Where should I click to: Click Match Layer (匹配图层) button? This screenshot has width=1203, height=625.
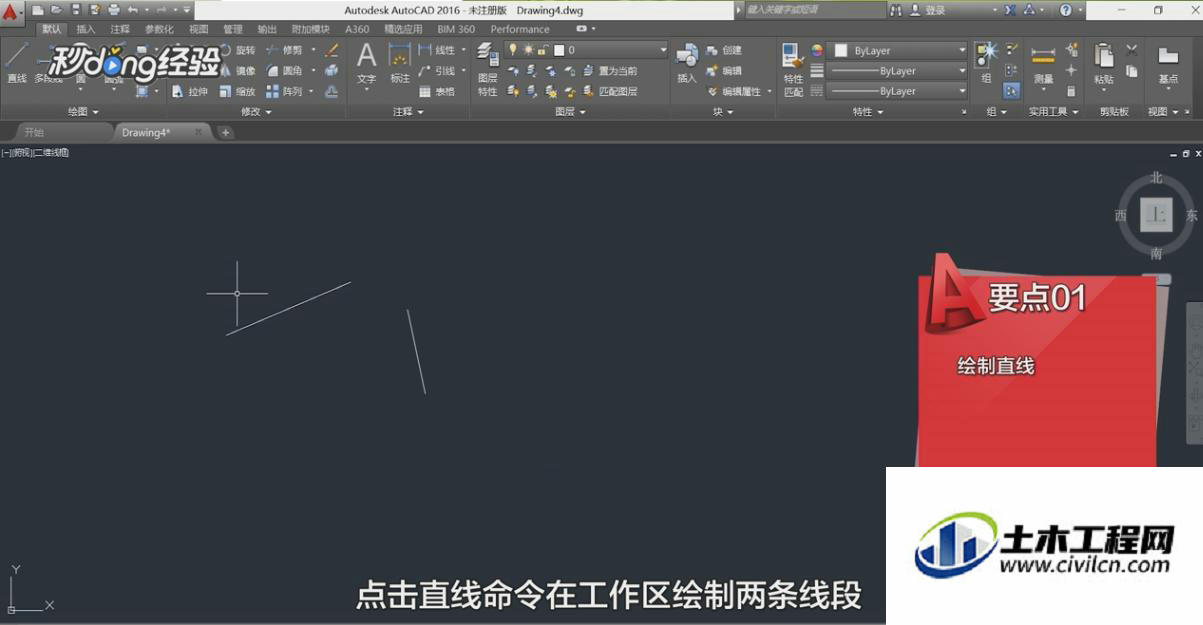609,91
